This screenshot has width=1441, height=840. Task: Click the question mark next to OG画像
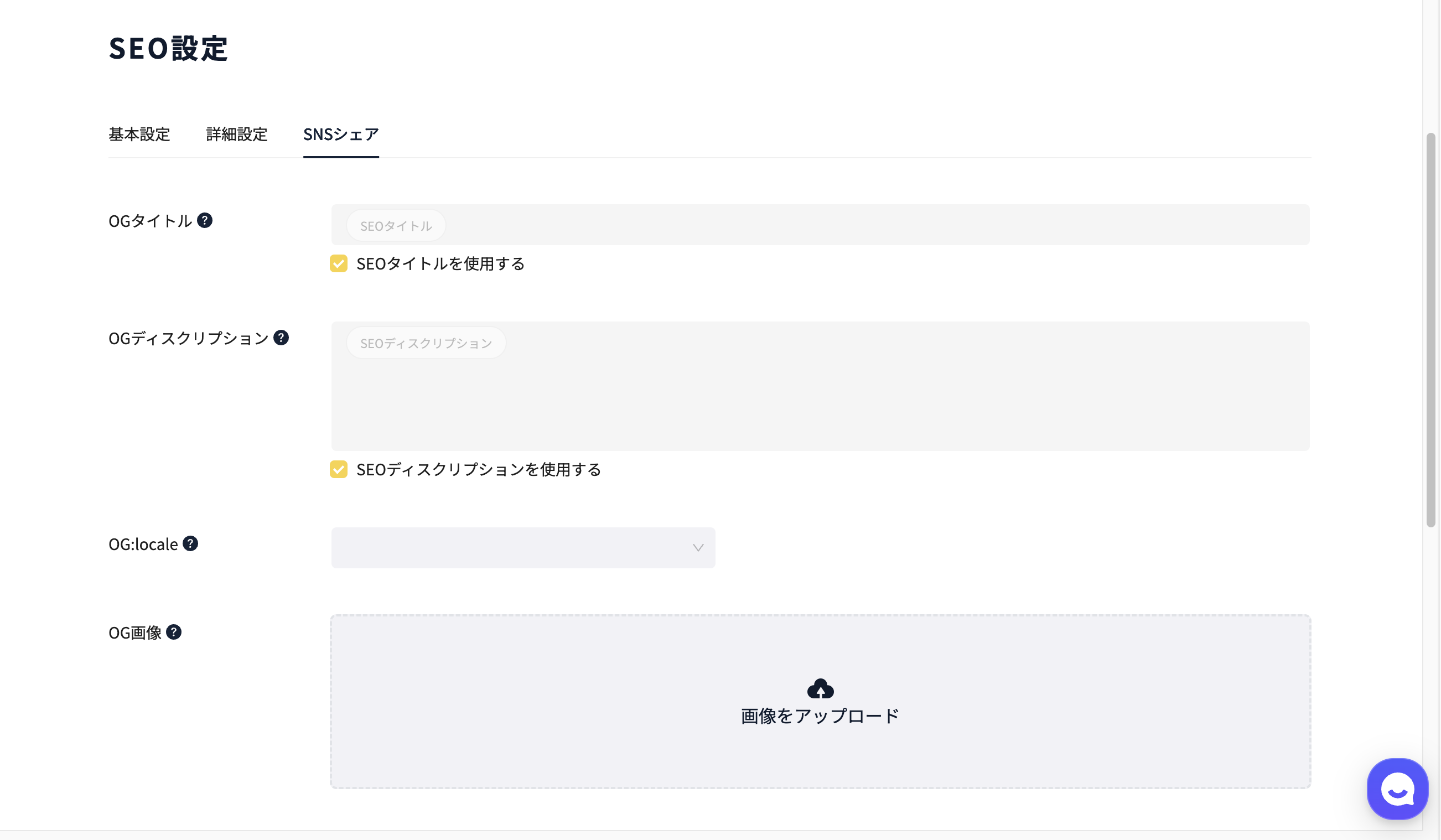click(x=174, y=632)
